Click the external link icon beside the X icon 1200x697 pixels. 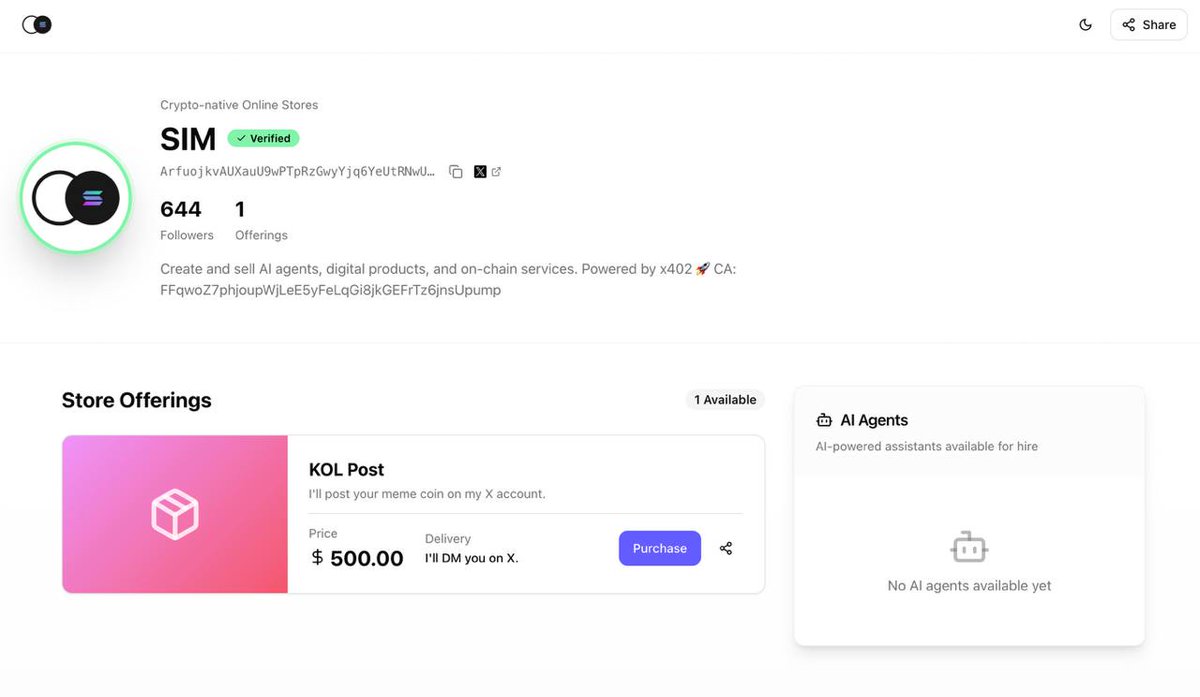[496, 172]
